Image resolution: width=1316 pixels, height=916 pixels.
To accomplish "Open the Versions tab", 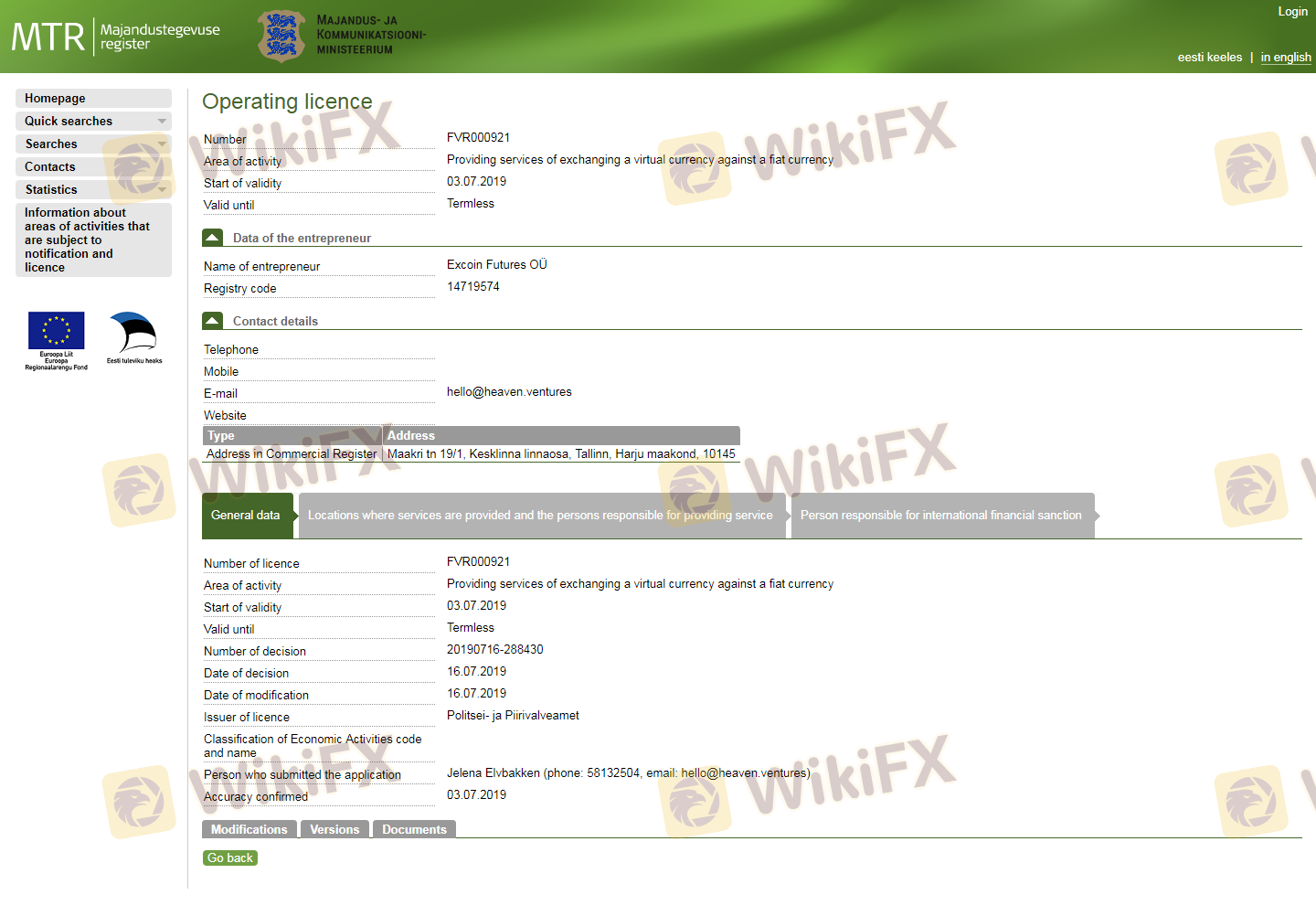I will [x=334, y=830].
